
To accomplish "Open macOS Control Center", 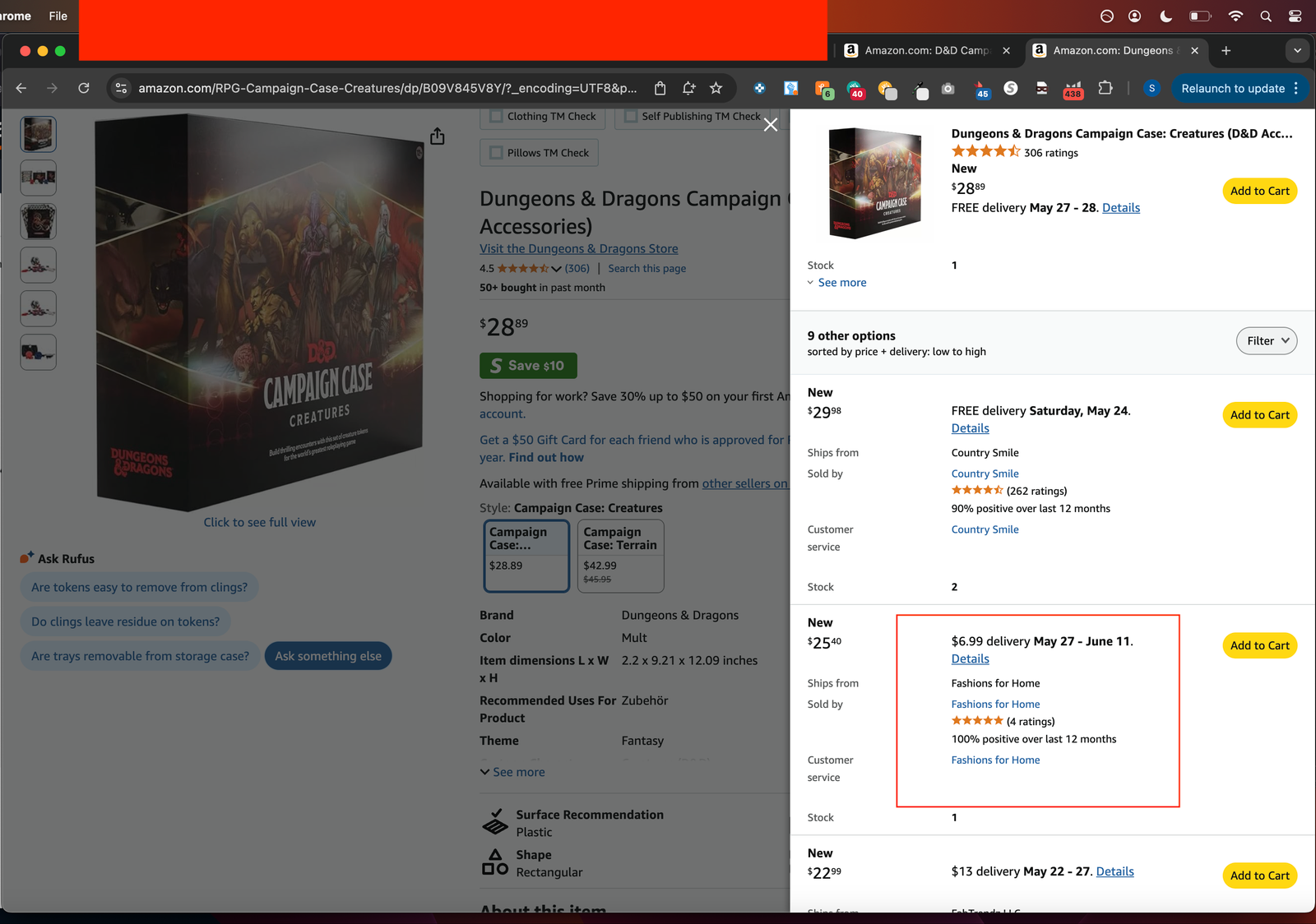I will pos(1295,16).
